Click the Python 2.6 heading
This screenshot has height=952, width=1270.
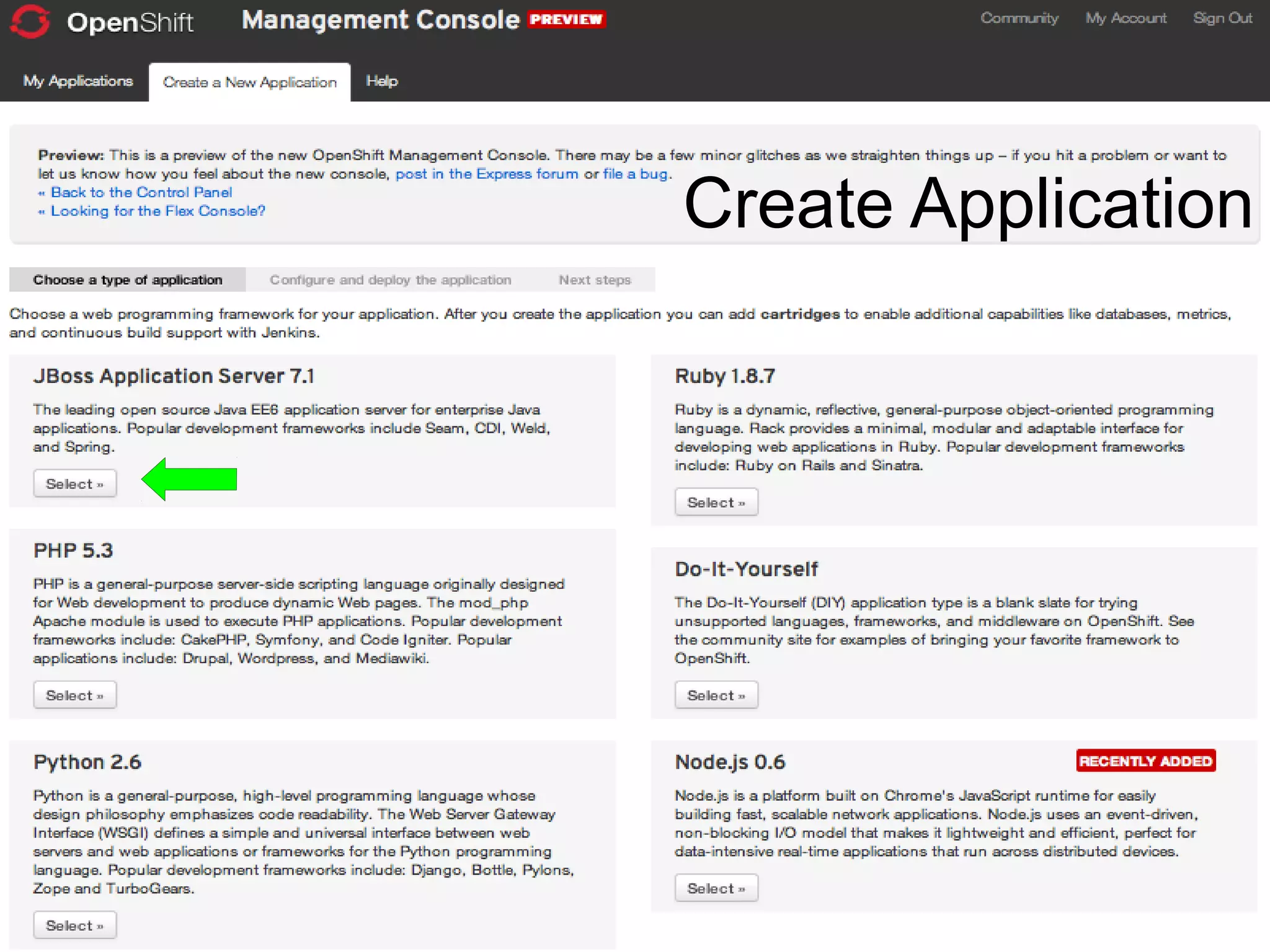click(x=87, y=762)
